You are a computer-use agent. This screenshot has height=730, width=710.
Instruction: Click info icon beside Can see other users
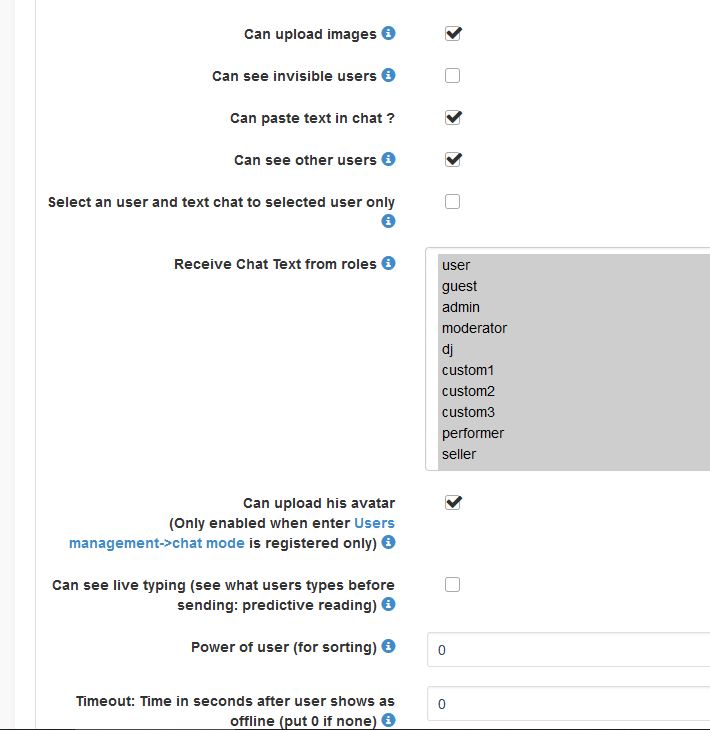tap(389, 159)
